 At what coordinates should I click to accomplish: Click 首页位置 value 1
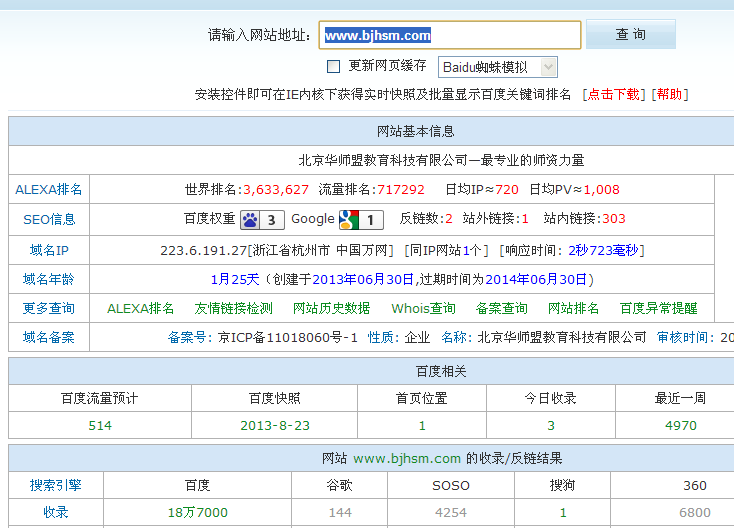coord(422,425)
